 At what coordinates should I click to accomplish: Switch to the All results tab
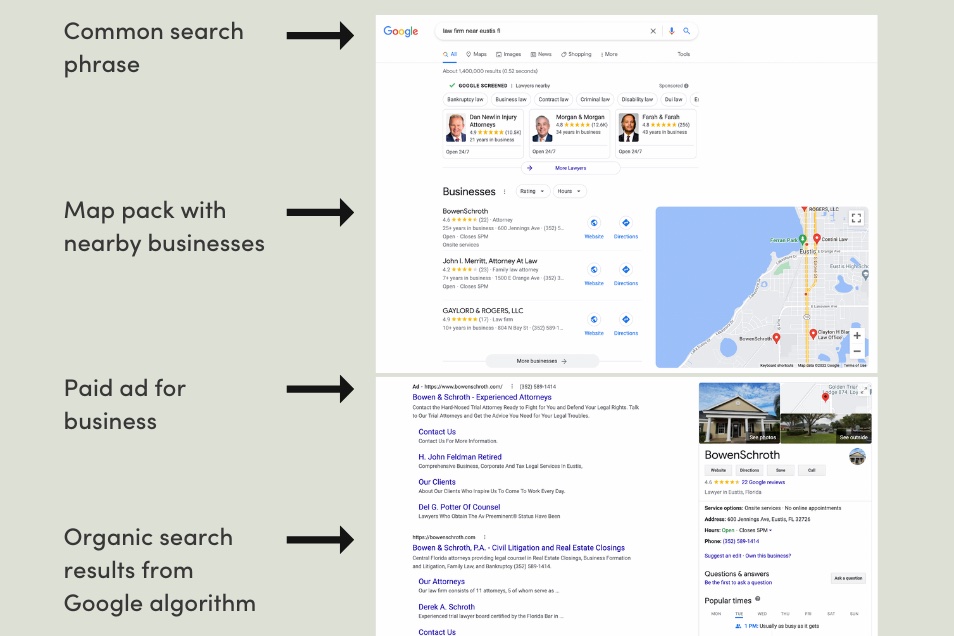pos(450,54)
